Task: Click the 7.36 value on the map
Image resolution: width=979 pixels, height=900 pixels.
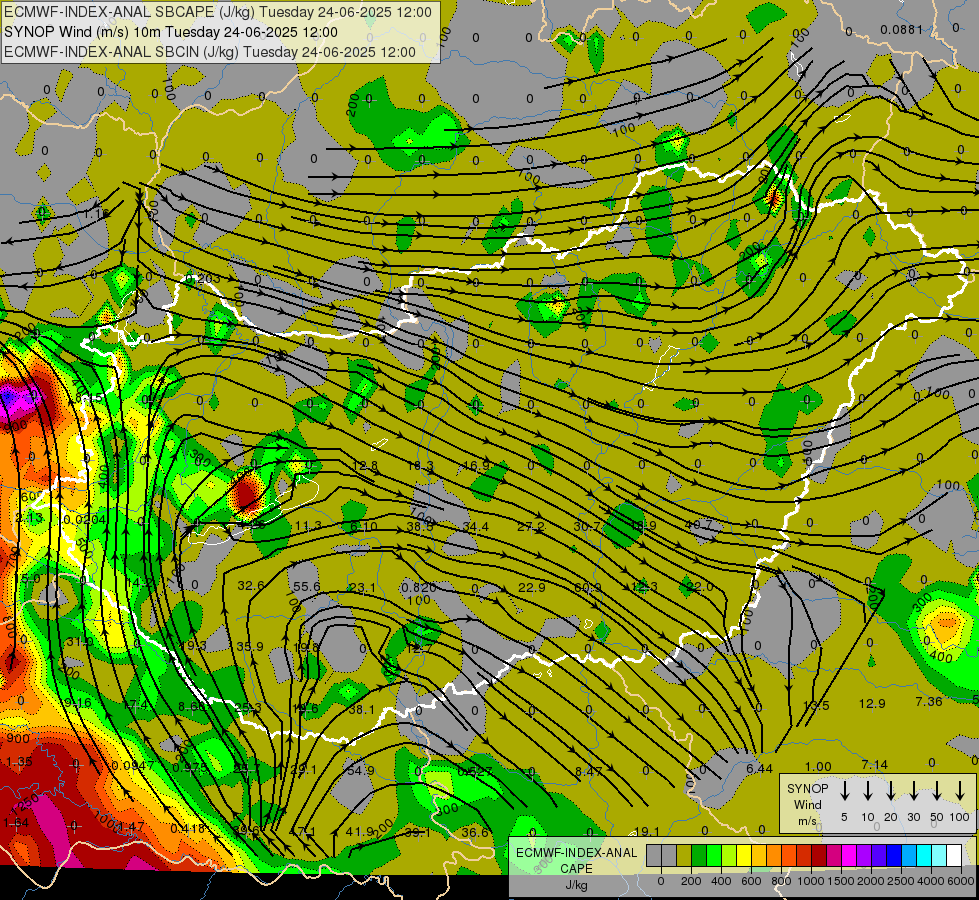Action: pos(928,701)
